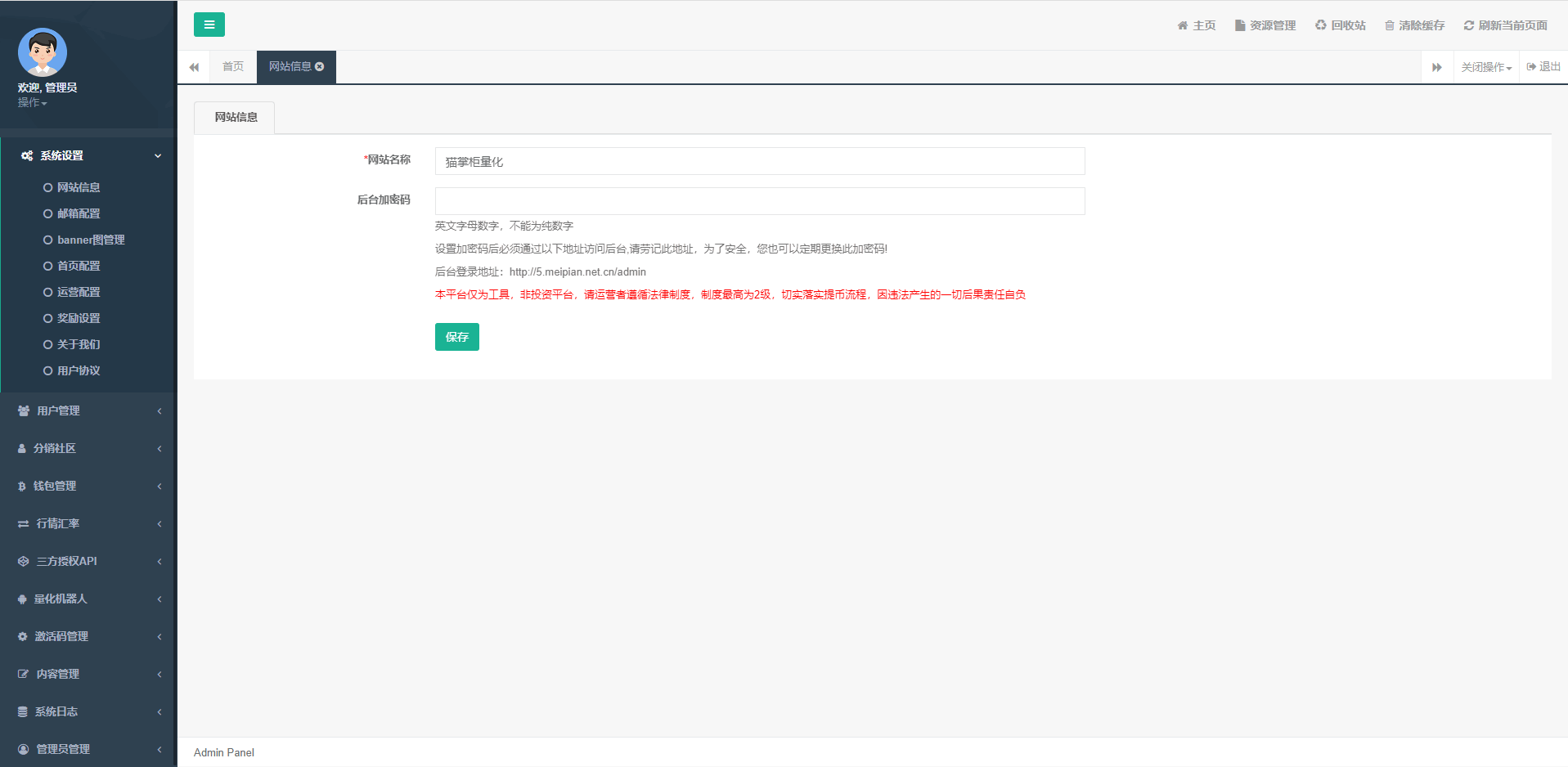1568x767 pixels.
Task: Expand the 量化机器人 sidebar menu
Action: 88,599
